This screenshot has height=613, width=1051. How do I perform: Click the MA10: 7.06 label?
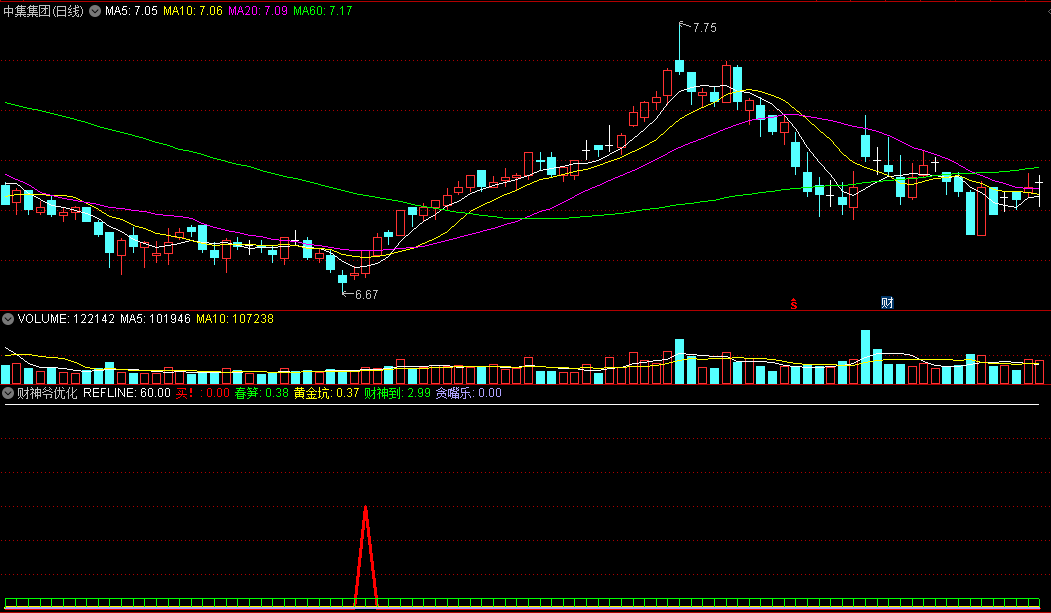[193, 11]
